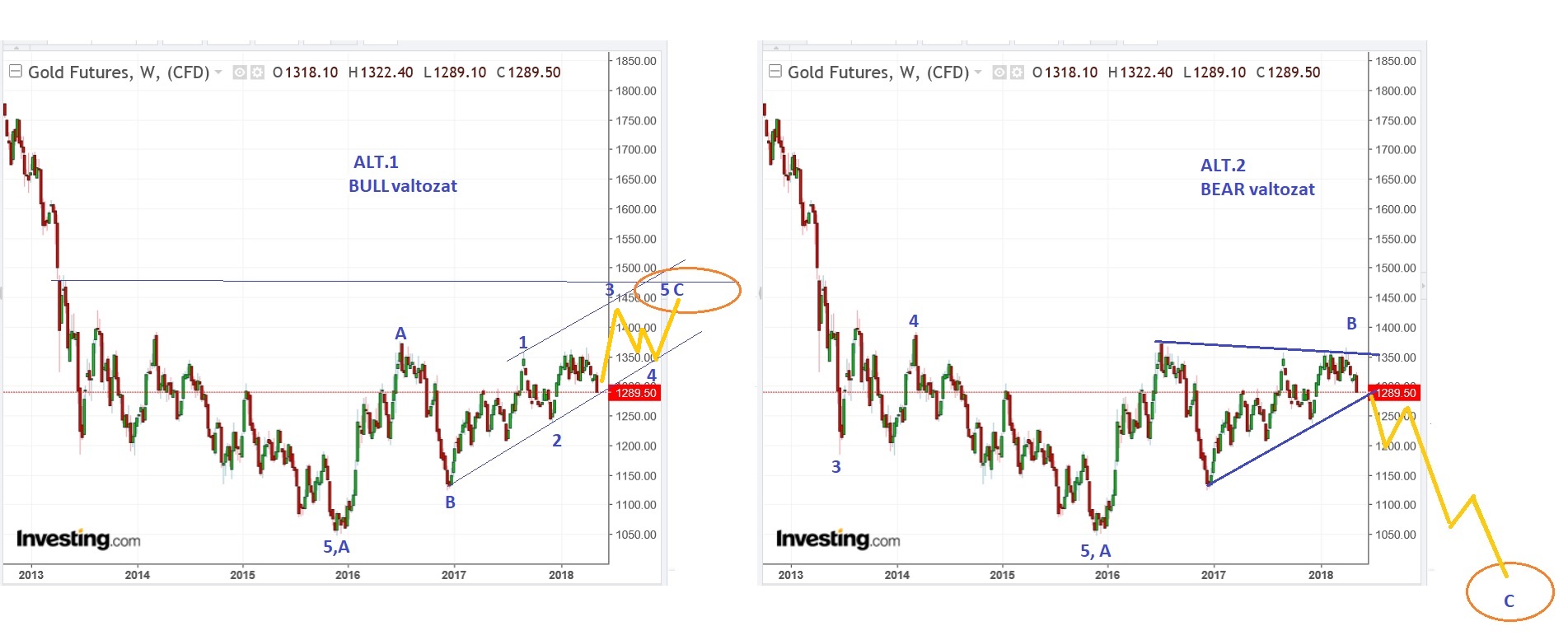This screenshot has width=1568, height=640.
Task: Collapse the legend box in the ALT.1 bull chart
Action: (15, 72)
